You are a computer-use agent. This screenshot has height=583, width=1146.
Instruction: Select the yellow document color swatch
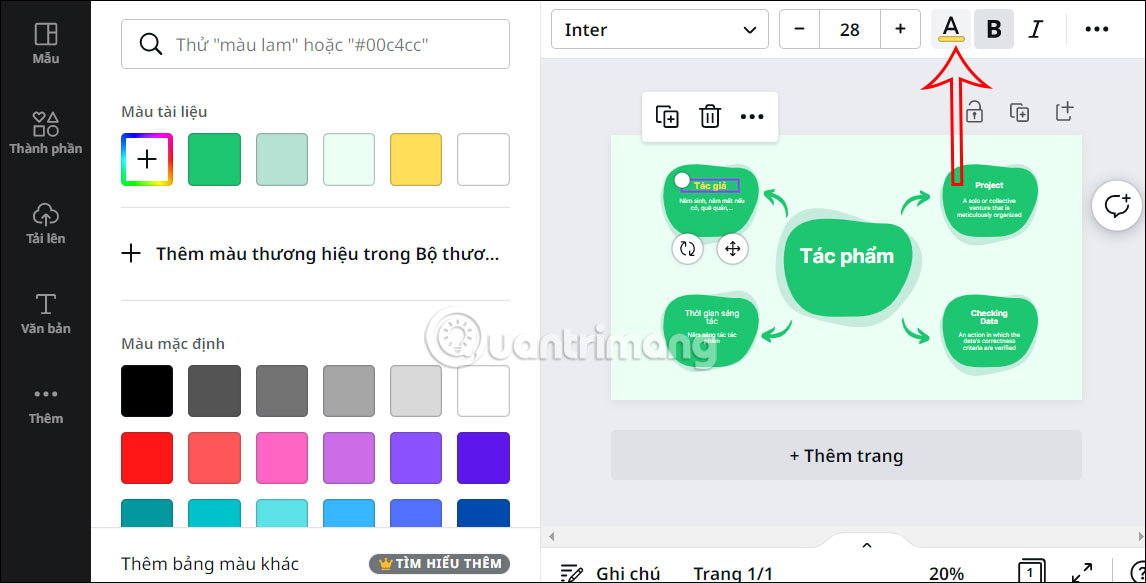416,160
